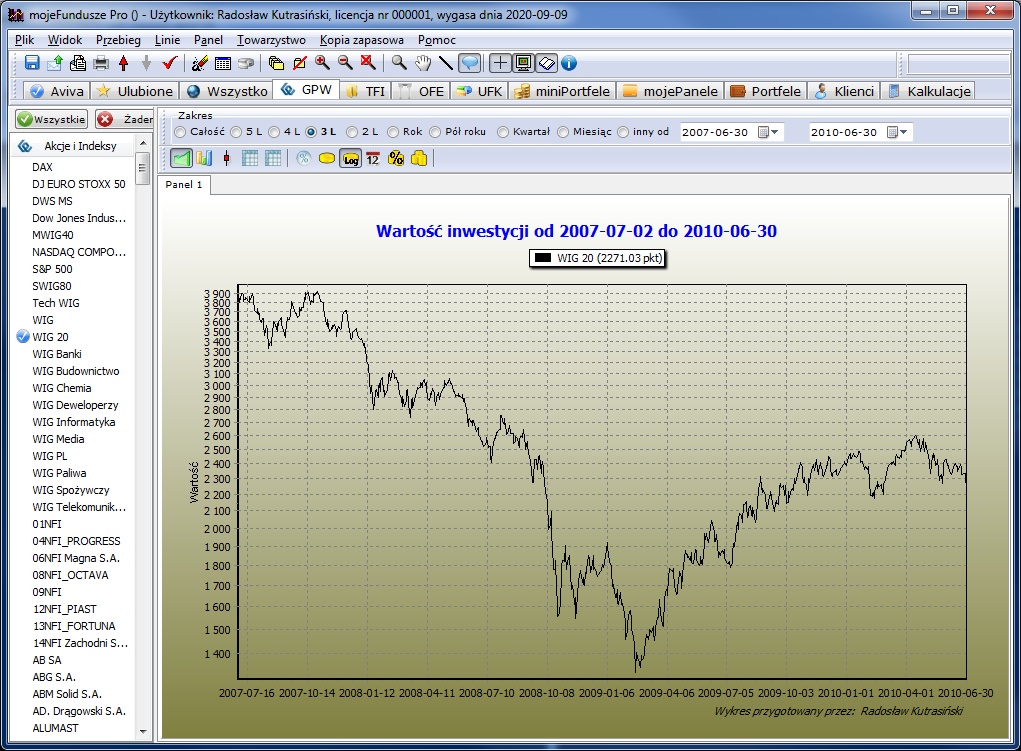This screenshot has width=1021, height=751.
Task: Select the bar chart type icon
Action: [204, 158]
